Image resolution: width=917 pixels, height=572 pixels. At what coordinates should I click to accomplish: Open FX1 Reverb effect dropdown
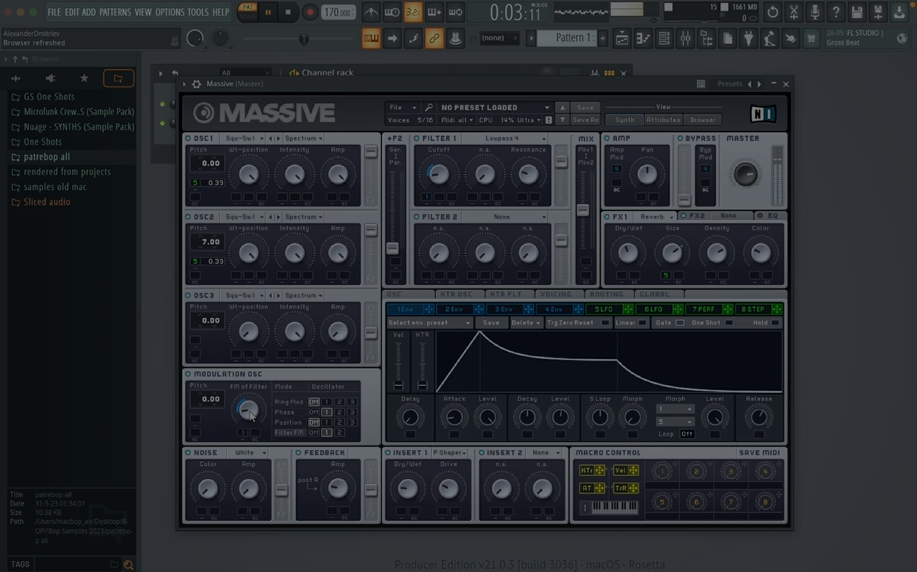coord(655,216)
